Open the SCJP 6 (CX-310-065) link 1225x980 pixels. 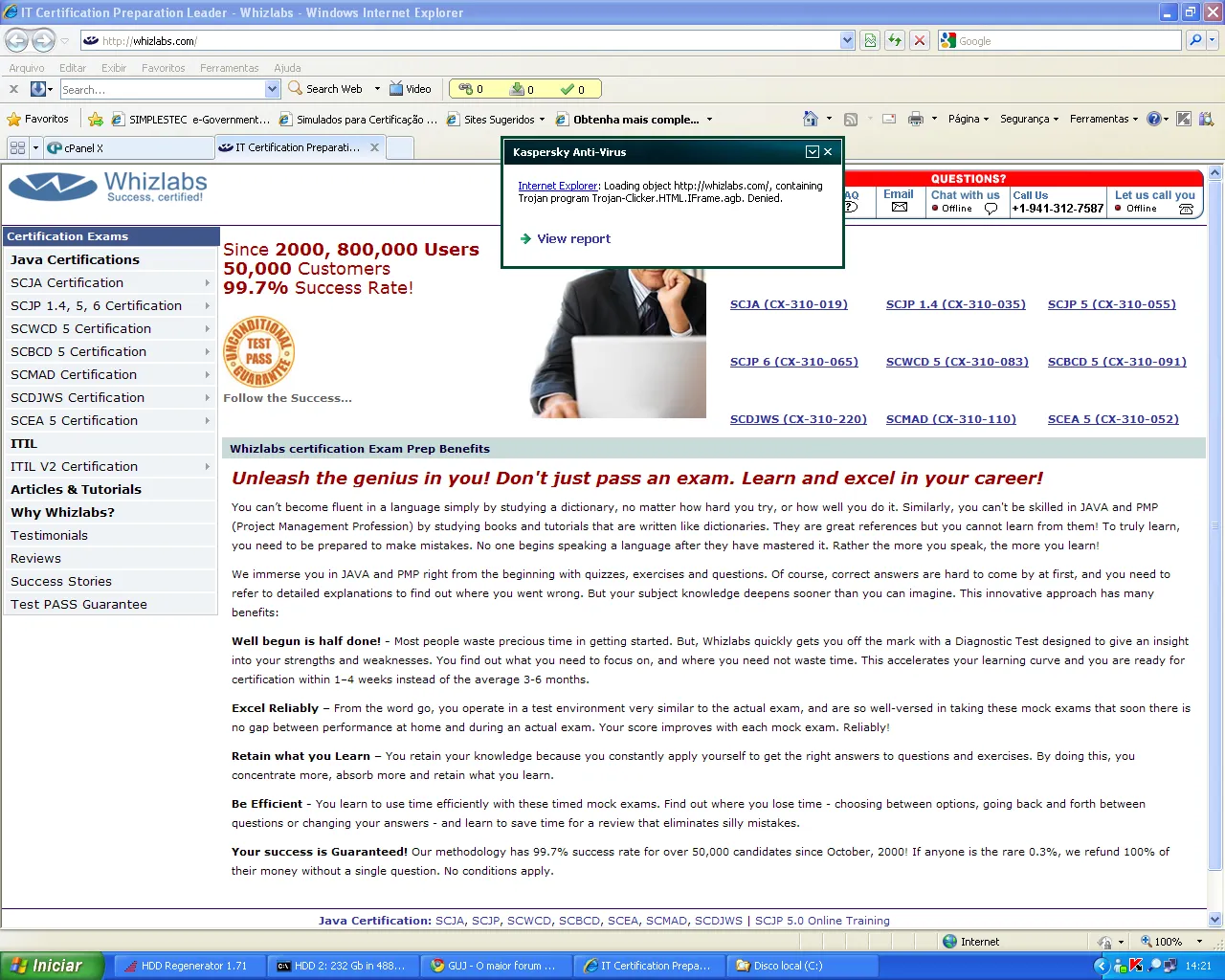click(x=794, y=362)
